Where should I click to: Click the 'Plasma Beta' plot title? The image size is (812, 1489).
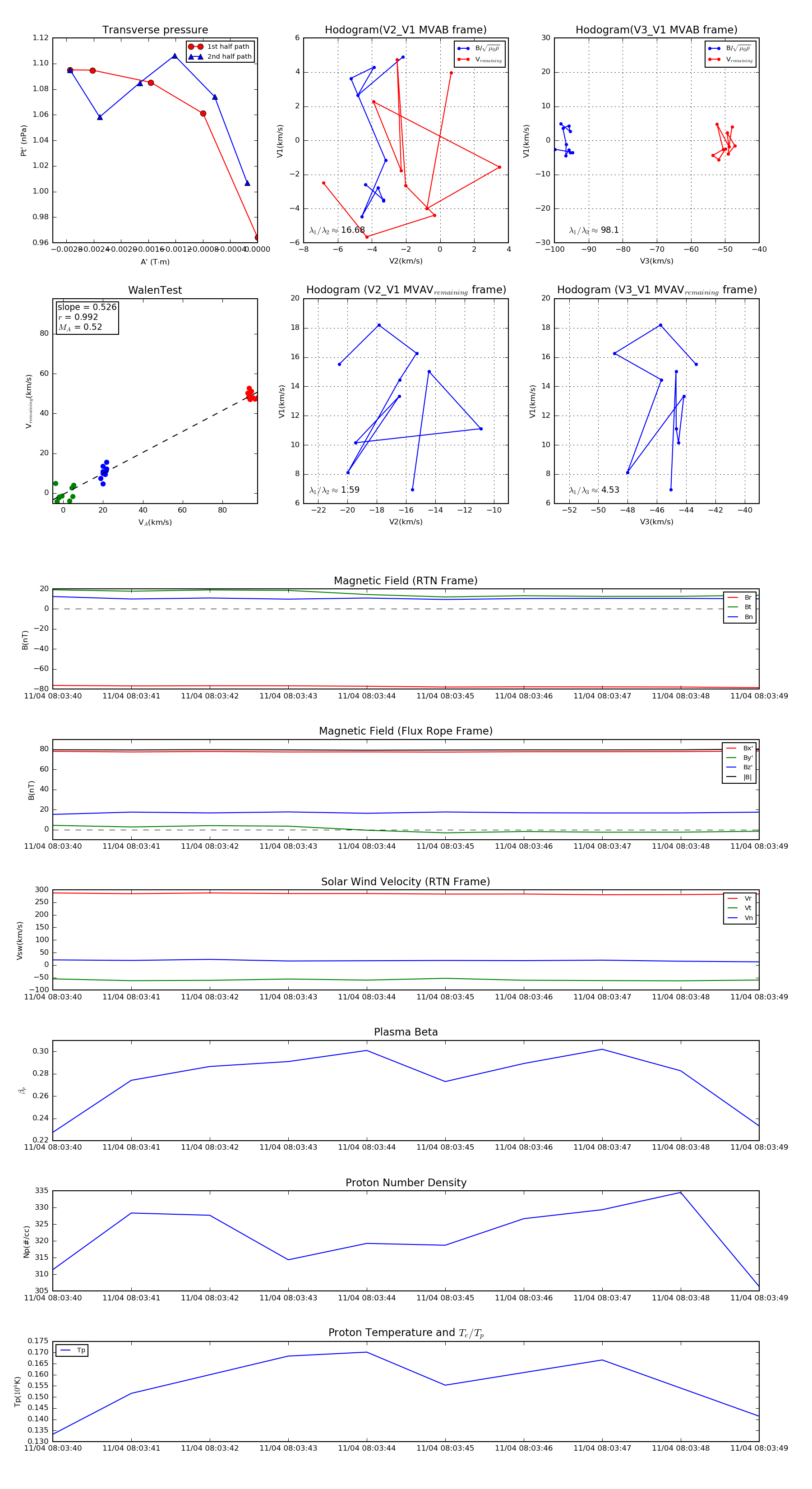(406, 1032)
